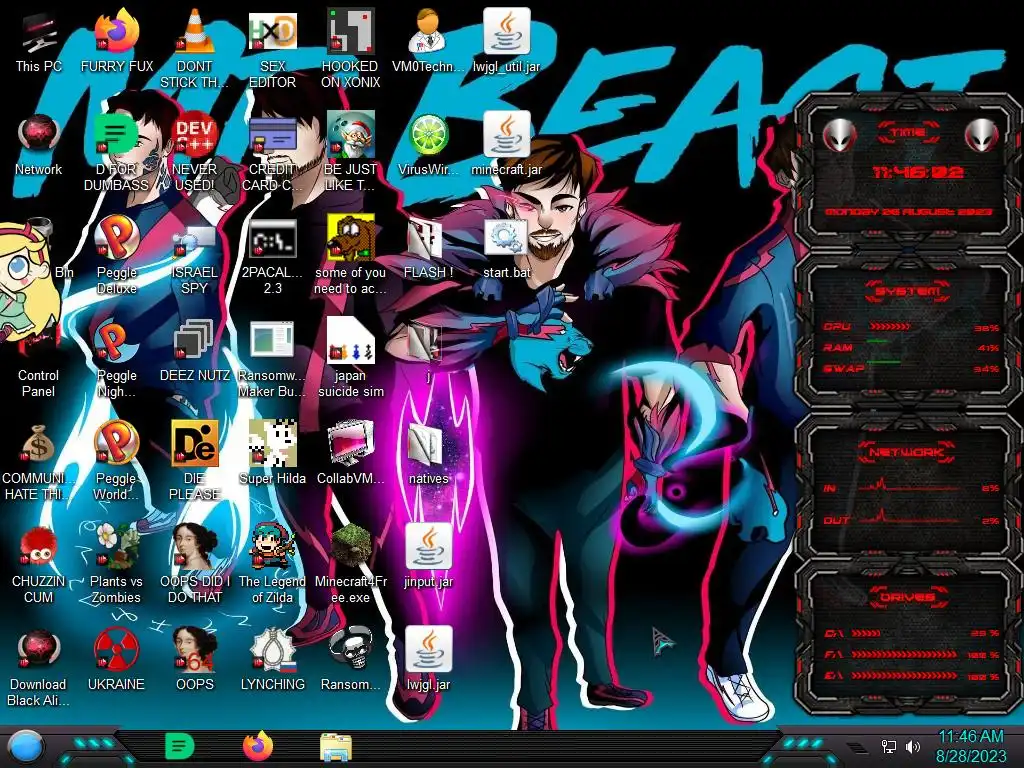1024x768 pixels.
Task: Open the FLASH ! desktop icon
Action: tap(428, 247)
